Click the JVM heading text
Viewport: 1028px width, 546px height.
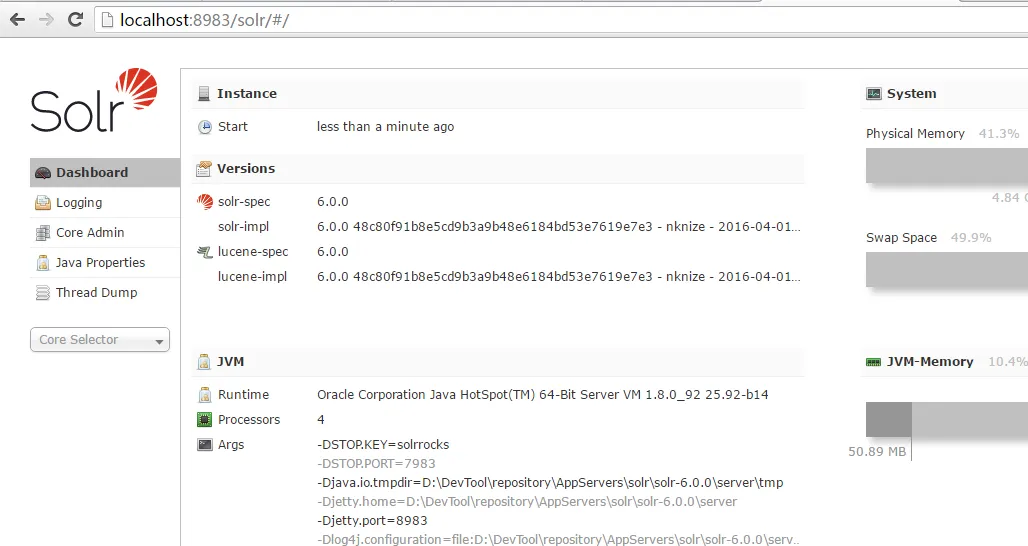[x=230, y=362]
